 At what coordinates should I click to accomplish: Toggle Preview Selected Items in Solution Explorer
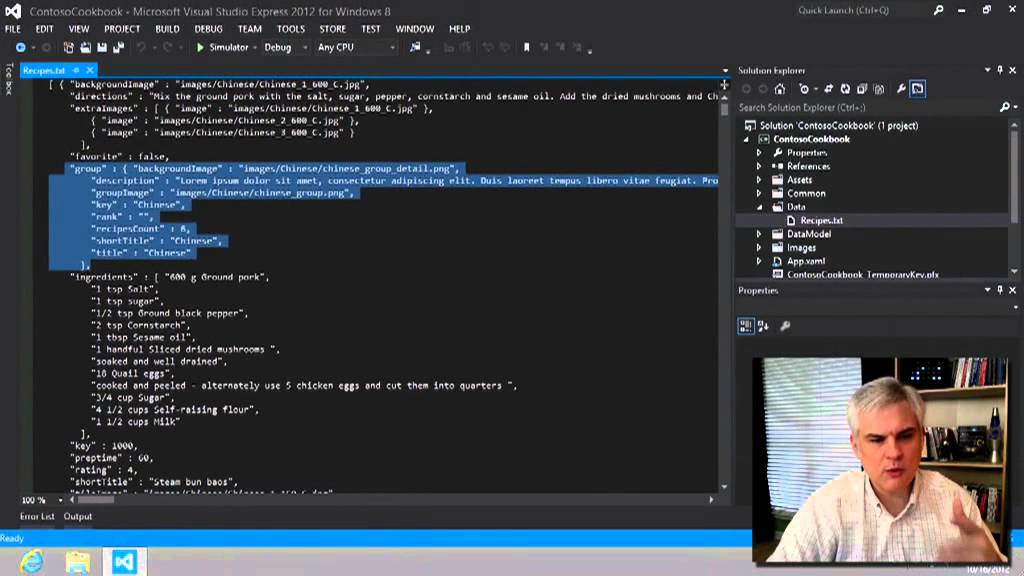click(918, 89)
